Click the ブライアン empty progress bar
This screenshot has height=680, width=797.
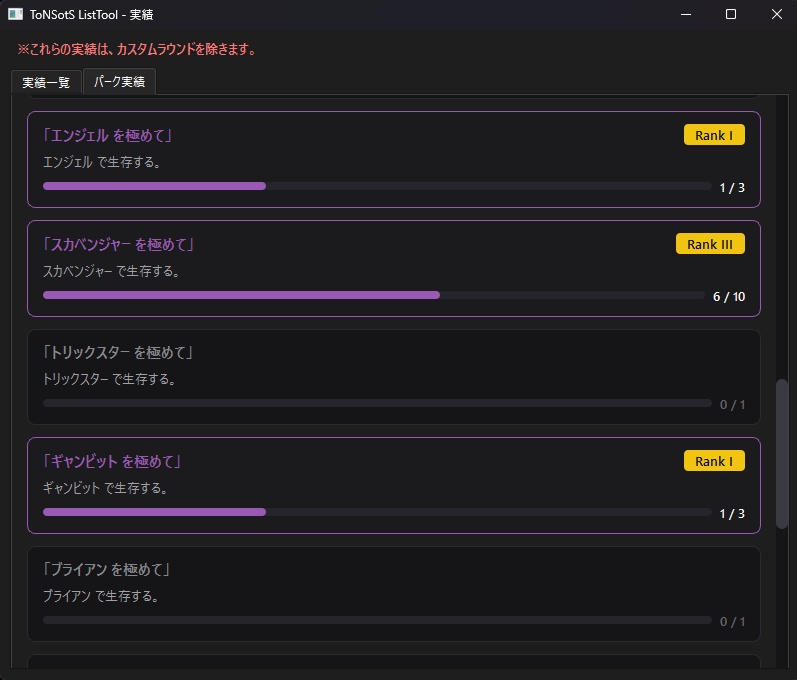click(x=377, y=620)
